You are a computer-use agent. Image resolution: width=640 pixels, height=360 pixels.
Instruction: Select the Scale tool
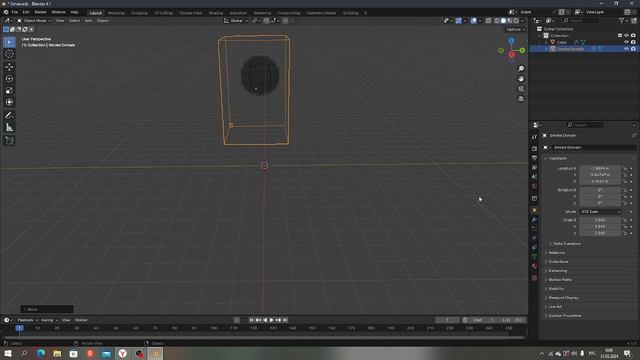[x=9, y=90]
